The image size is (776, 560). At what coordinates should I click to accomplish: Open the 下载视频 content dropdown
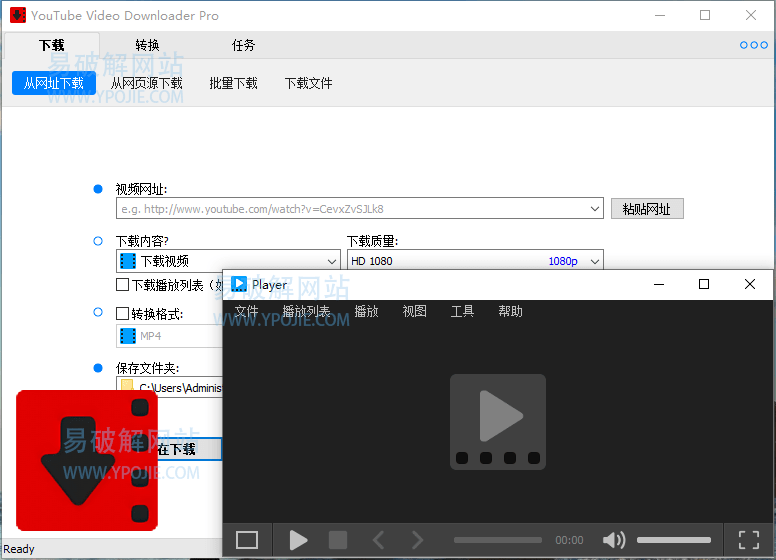click(x=228, y=261)
